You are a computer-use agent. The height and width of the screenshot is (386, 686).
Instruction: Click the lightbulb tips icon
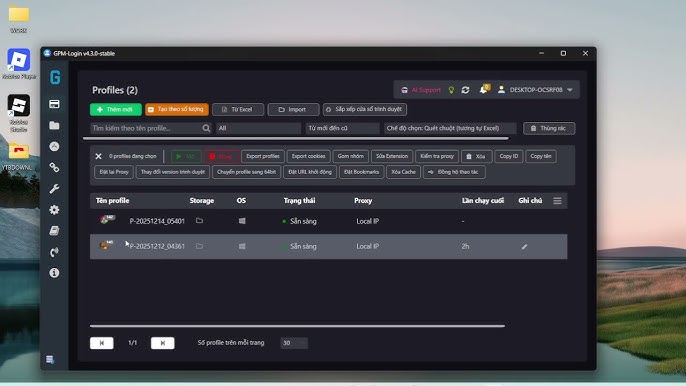(x=452, y=90)
